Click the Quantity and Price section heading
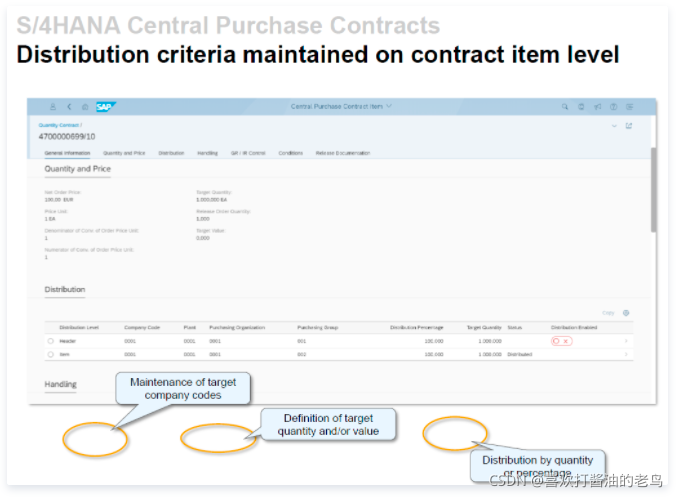The image size is (678, 497). click(77, 169)
